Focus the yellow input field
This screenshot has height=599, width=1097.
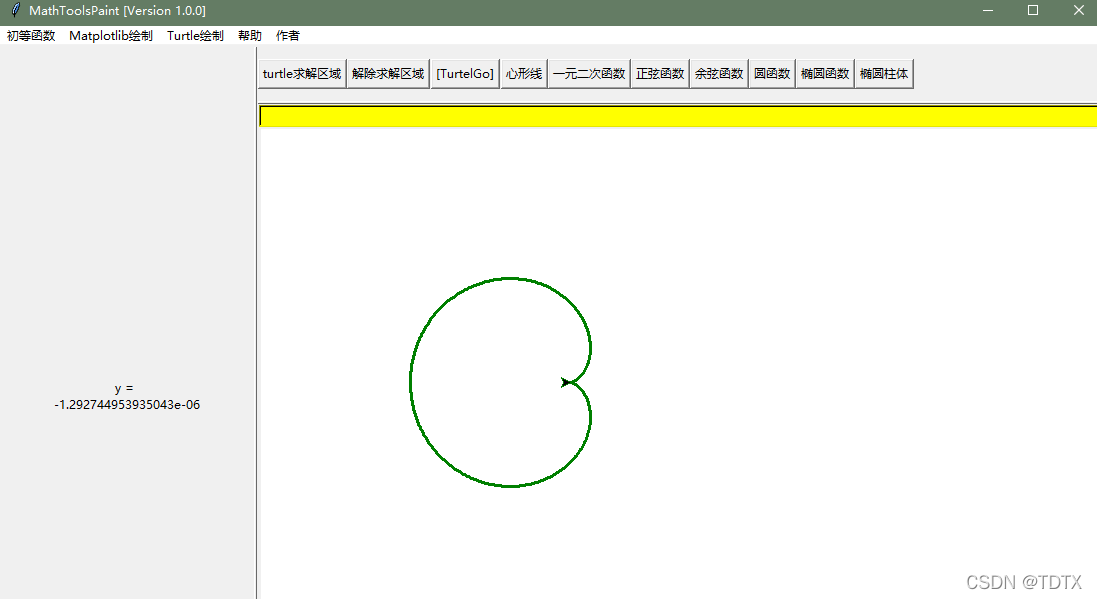coord(678,116)
